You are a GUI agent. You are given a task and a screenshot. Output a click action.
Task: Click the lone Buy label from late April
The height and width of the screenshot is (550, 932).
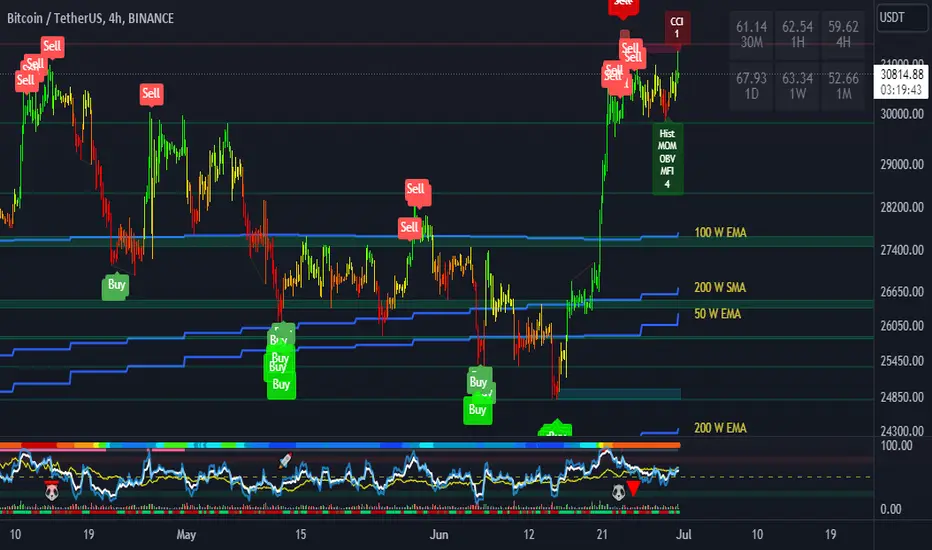(116, 285)
